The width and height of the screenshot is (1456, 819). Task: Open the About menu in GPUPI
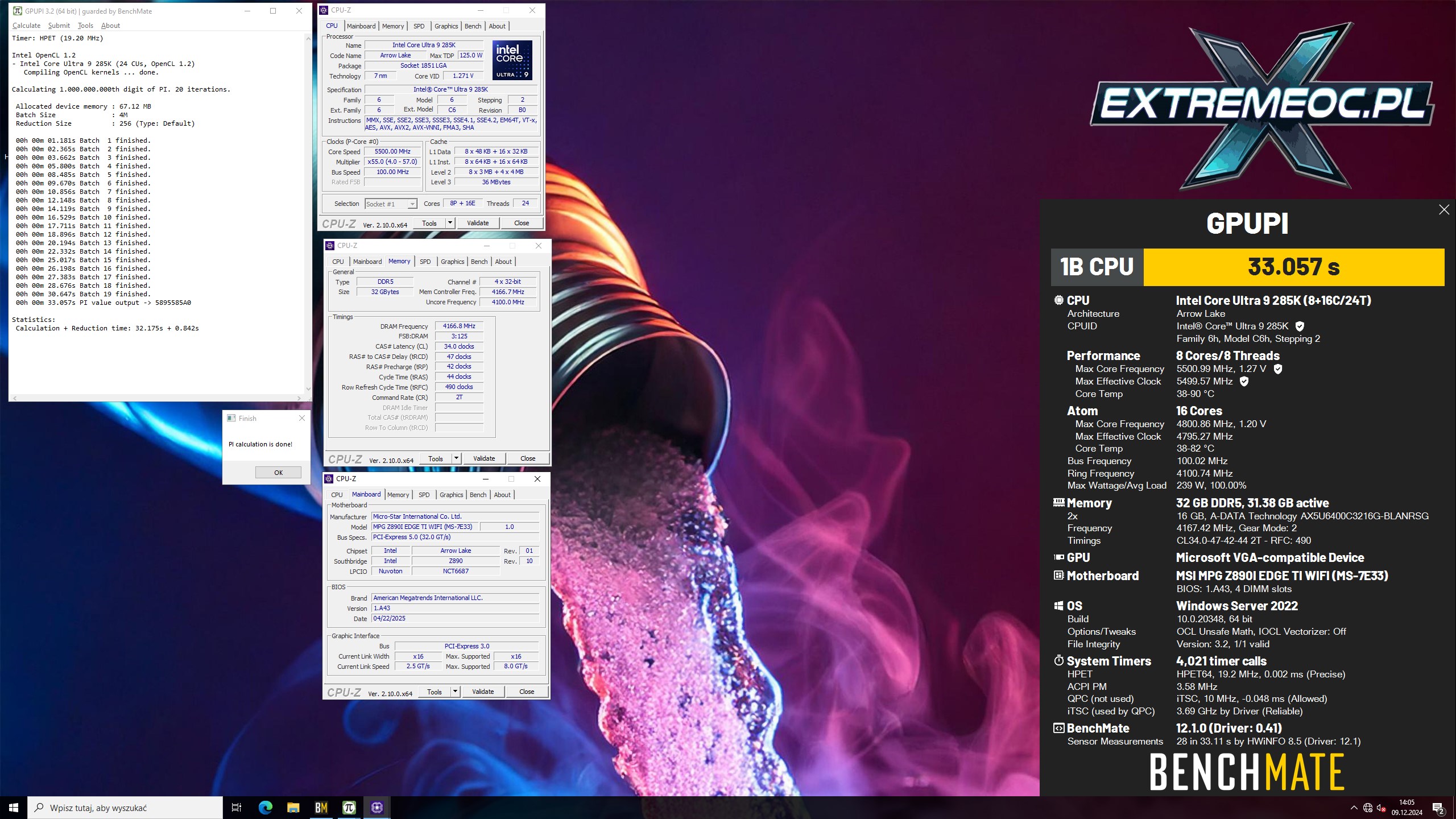click(x=110, y=26)
